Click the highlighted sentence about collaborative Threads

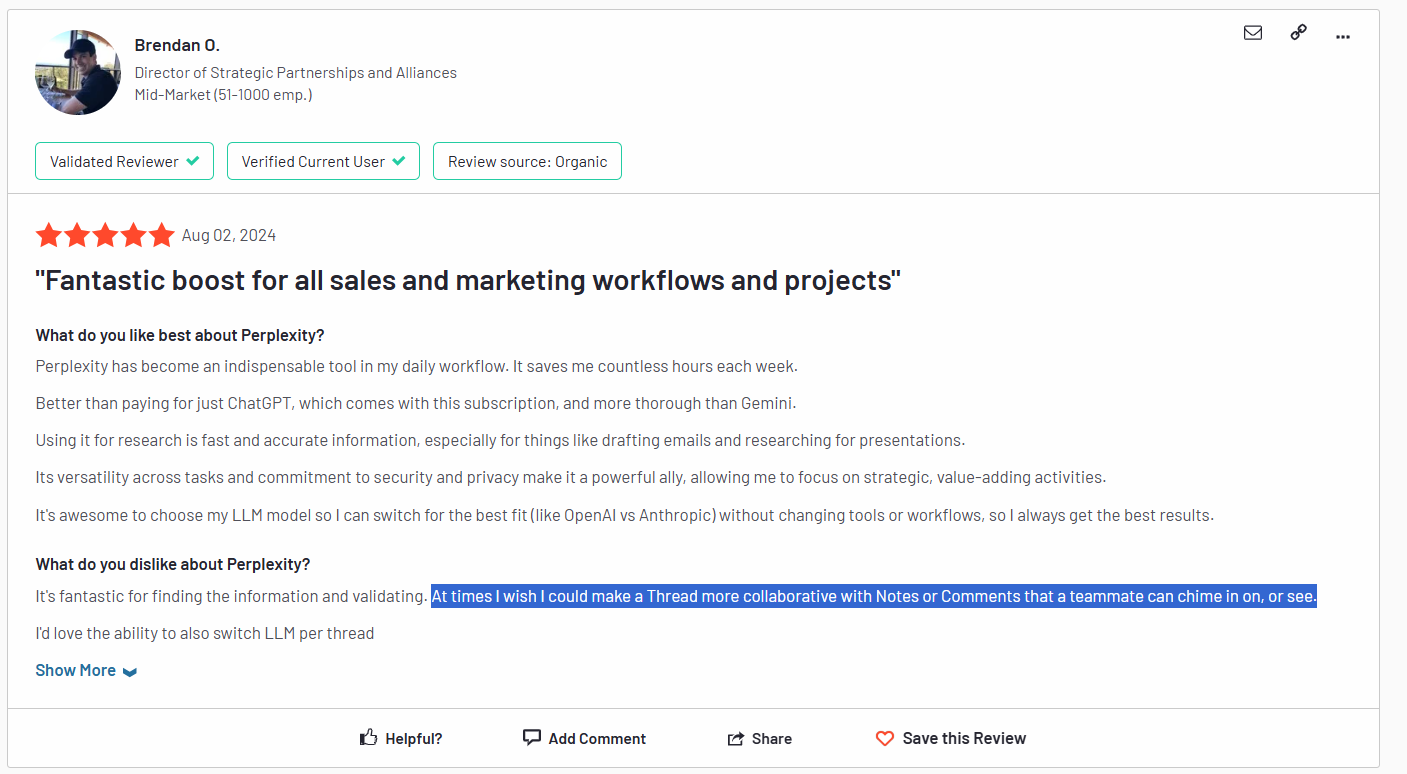point(874,597)
